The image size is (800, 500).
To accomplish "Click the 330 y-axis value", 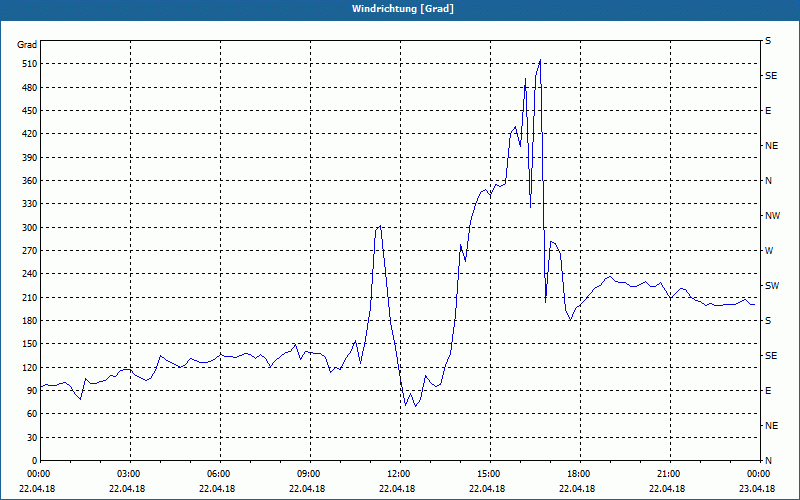I will click(x=30, y=204).
